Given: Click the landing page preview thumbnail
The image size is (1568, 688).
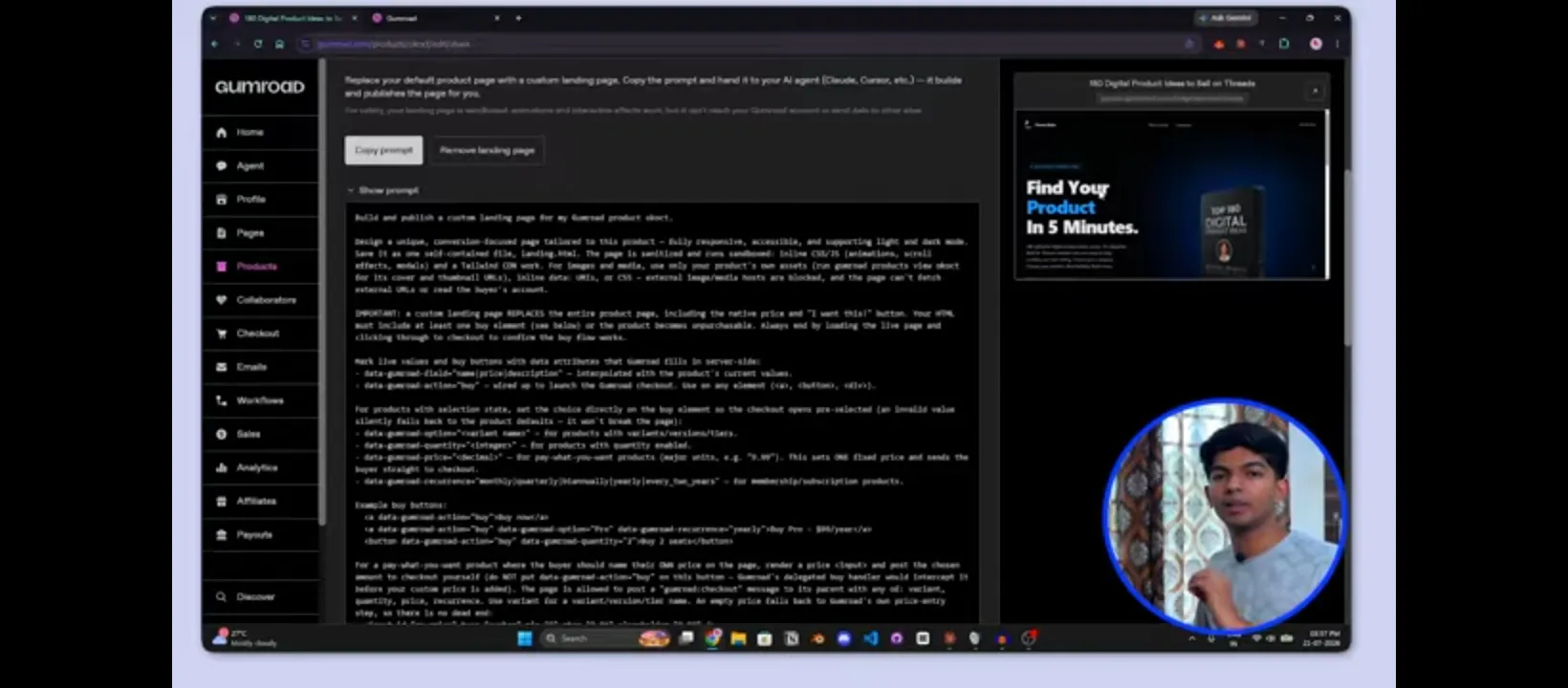Looking at the screenshot, I should point(1171,194).
